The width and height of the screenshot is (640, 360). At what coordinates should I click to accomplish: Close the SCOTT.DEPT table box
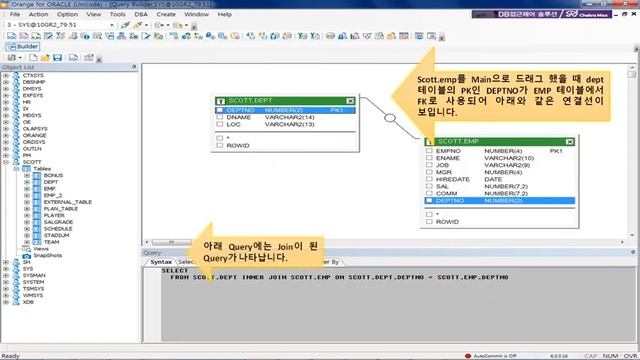350,101
